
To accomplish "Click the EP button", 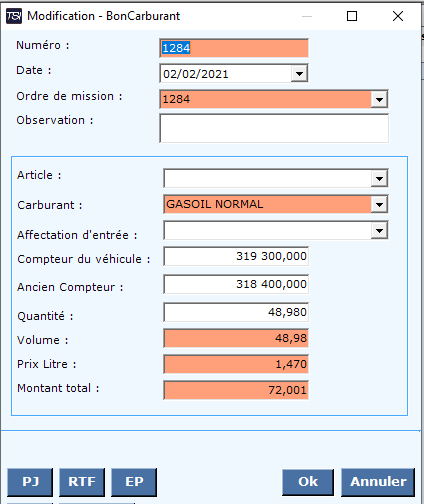I will click(x=134, y=482).
